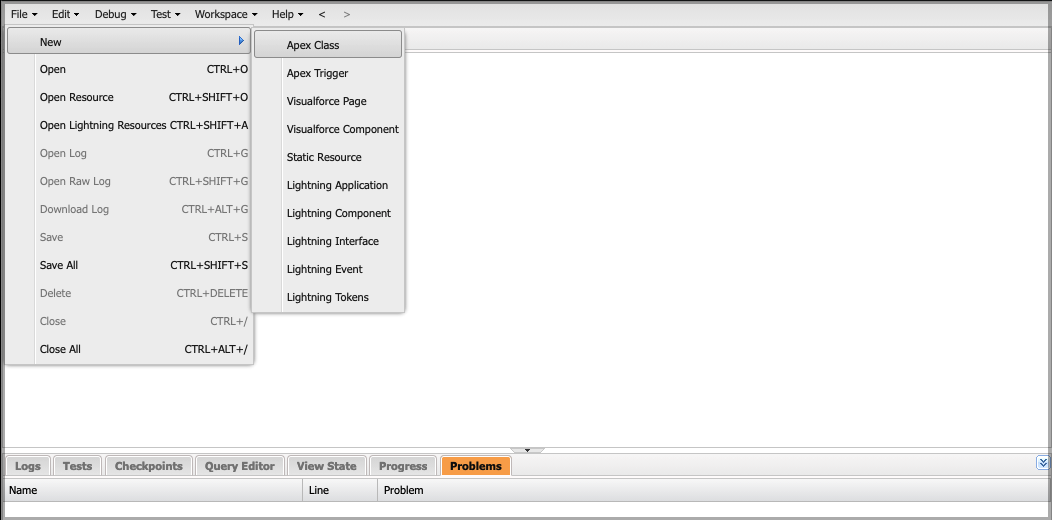Create a new Visualforce Component
Viewport: 1052px width, 520px height.
[328, 129]
